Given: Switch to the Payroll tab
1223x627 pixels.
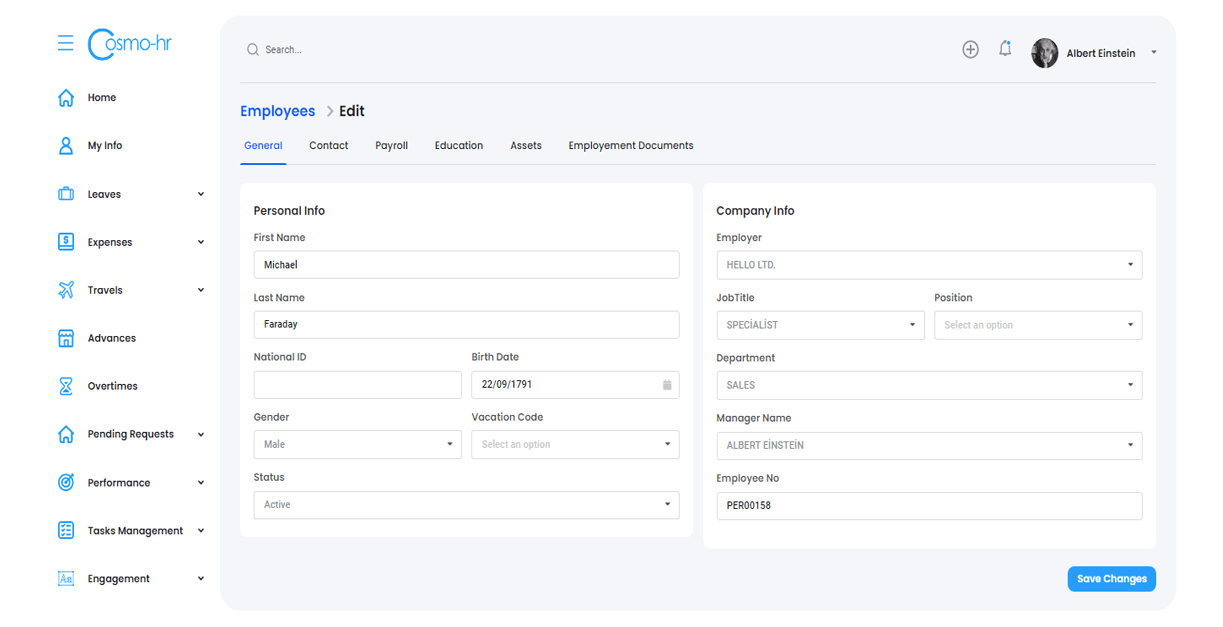Looking at the screenshot, I should click(391, 146).
